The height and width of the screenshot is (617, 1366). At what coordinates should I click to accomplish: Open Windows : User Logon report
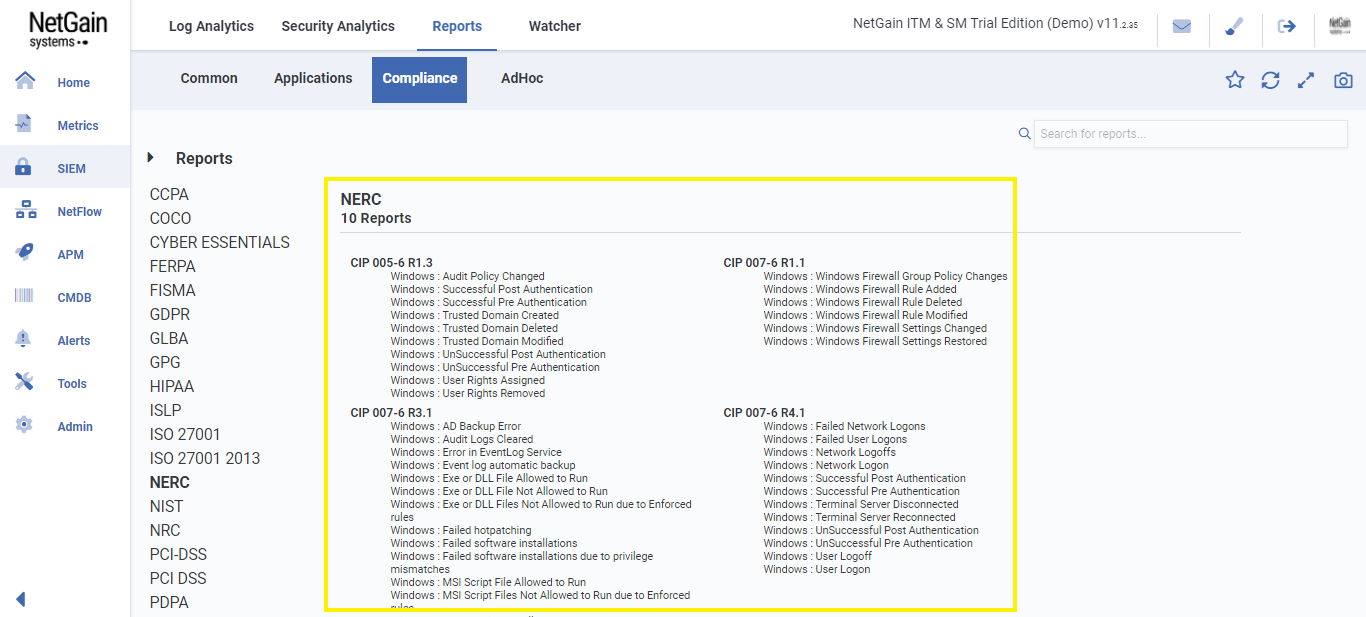pos(816,569)
